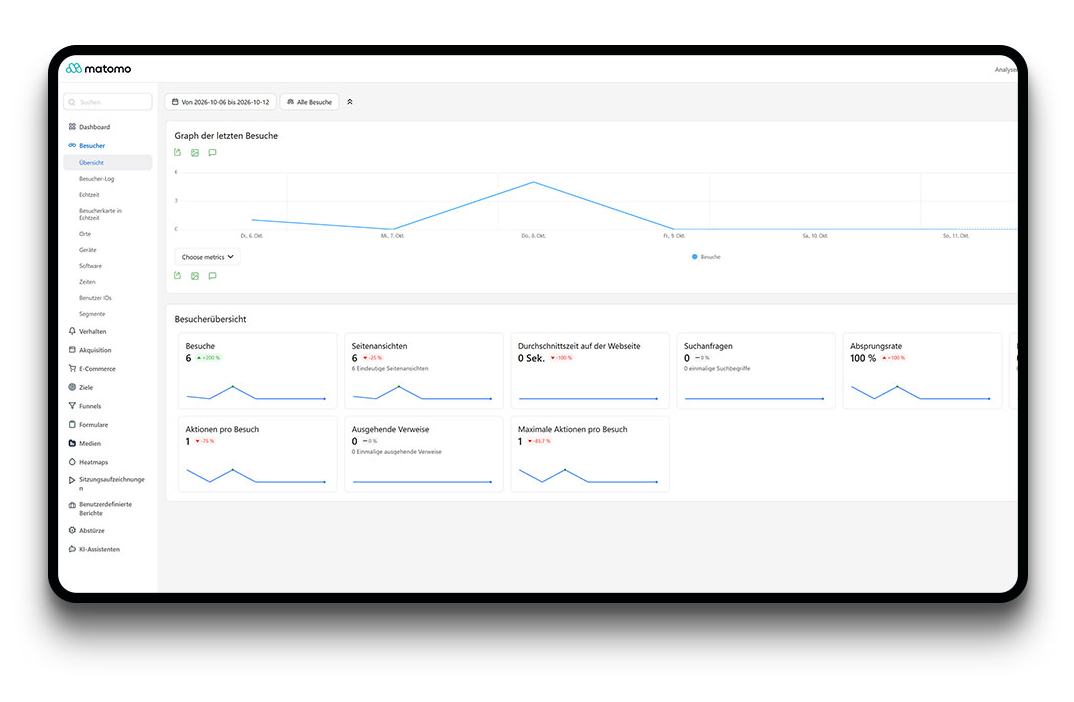Click Maximale Aktionen pro Besuch card
This screenshot has width=1074, height=702.
[590, 454]
